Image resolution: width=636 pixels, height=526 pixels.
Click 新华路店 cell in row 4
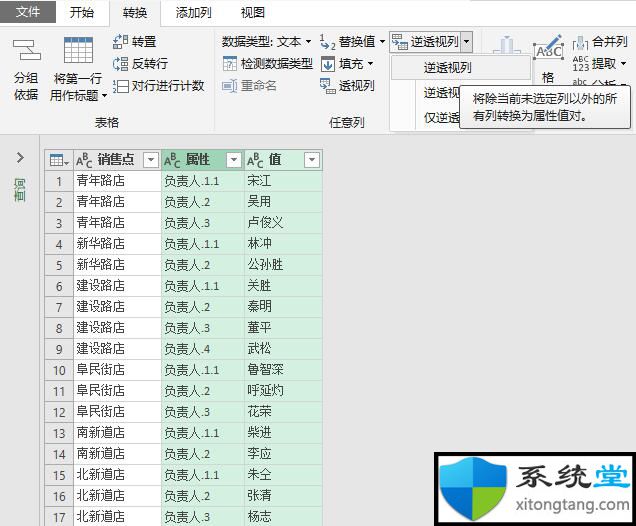(x=117, y=244)
